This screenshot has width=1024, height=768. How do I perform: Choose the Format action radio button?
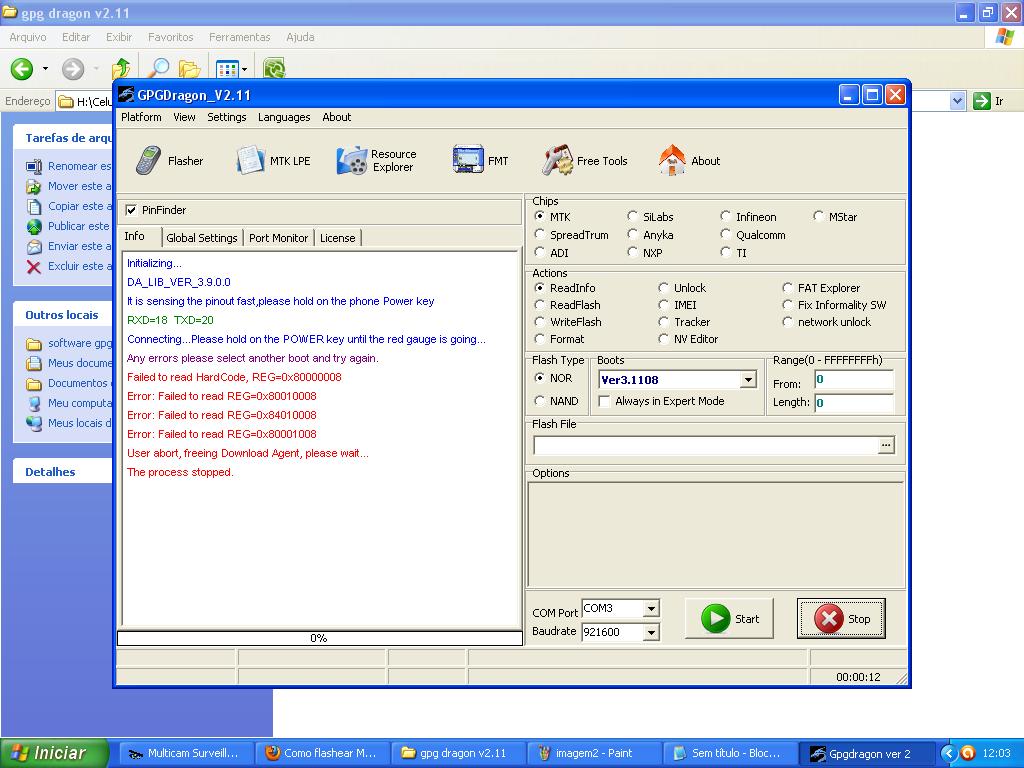[539, 339]
